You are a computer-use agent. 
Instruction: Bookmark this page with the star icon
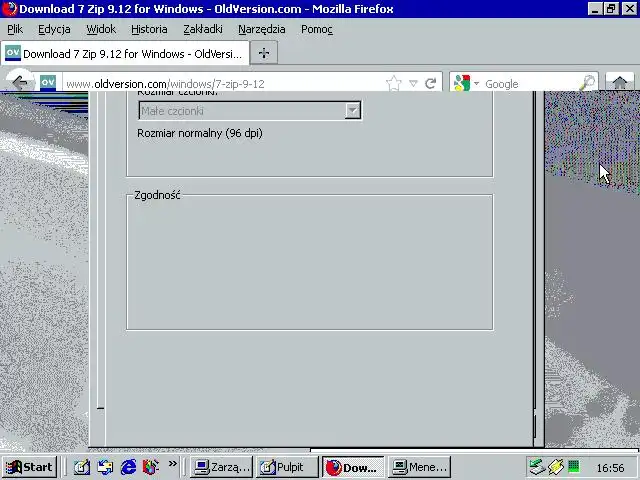click(x=393, y=83)
